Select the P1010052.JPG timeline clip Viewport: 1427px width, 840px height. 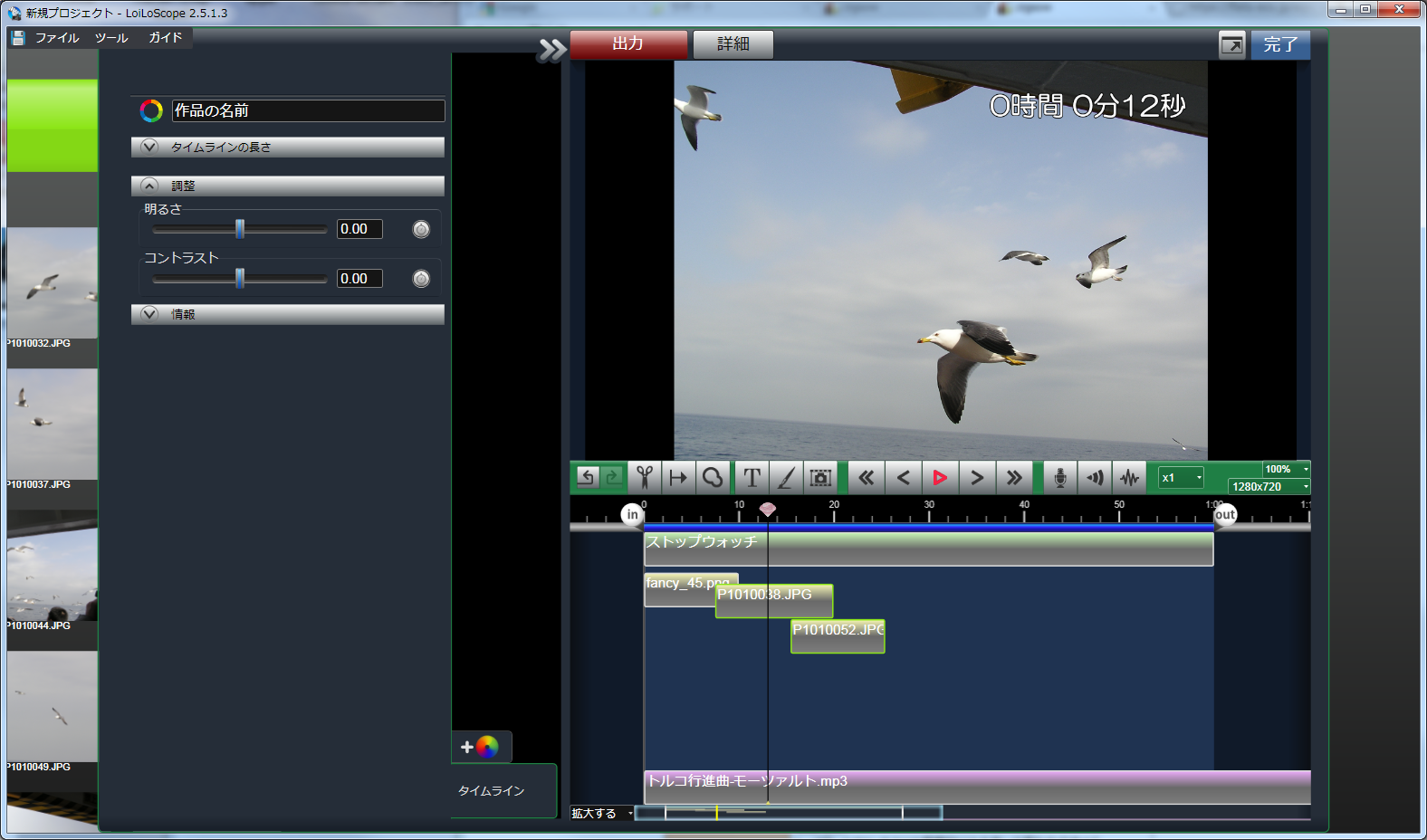838,636
